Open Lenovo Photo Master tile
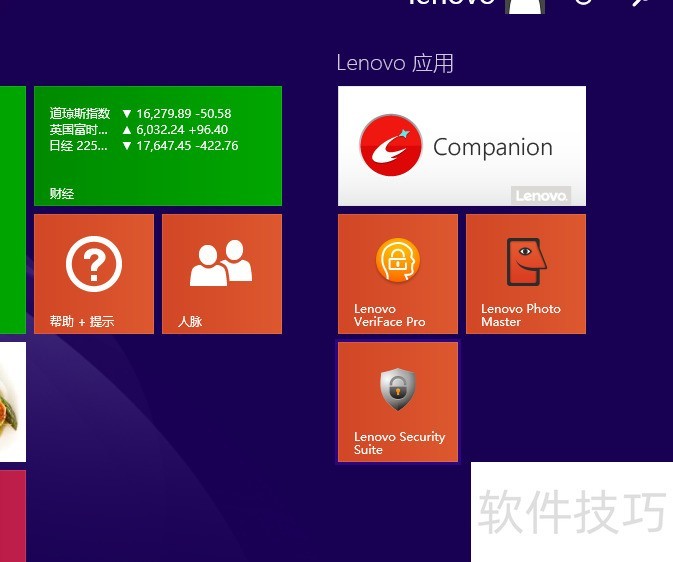This screenshot has width=673, height=562. click(x=526, y=274)
